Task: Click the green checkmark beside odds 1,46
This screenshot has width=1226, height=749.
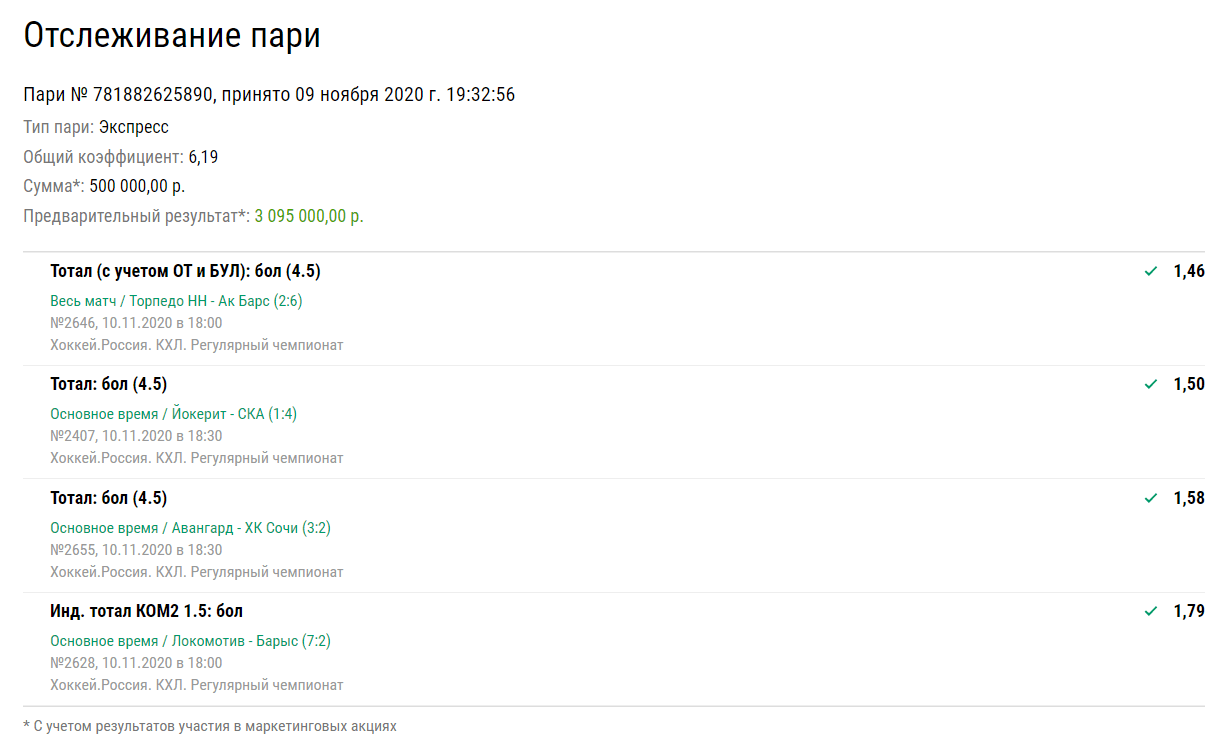Action: click(x=1151, y=271)
